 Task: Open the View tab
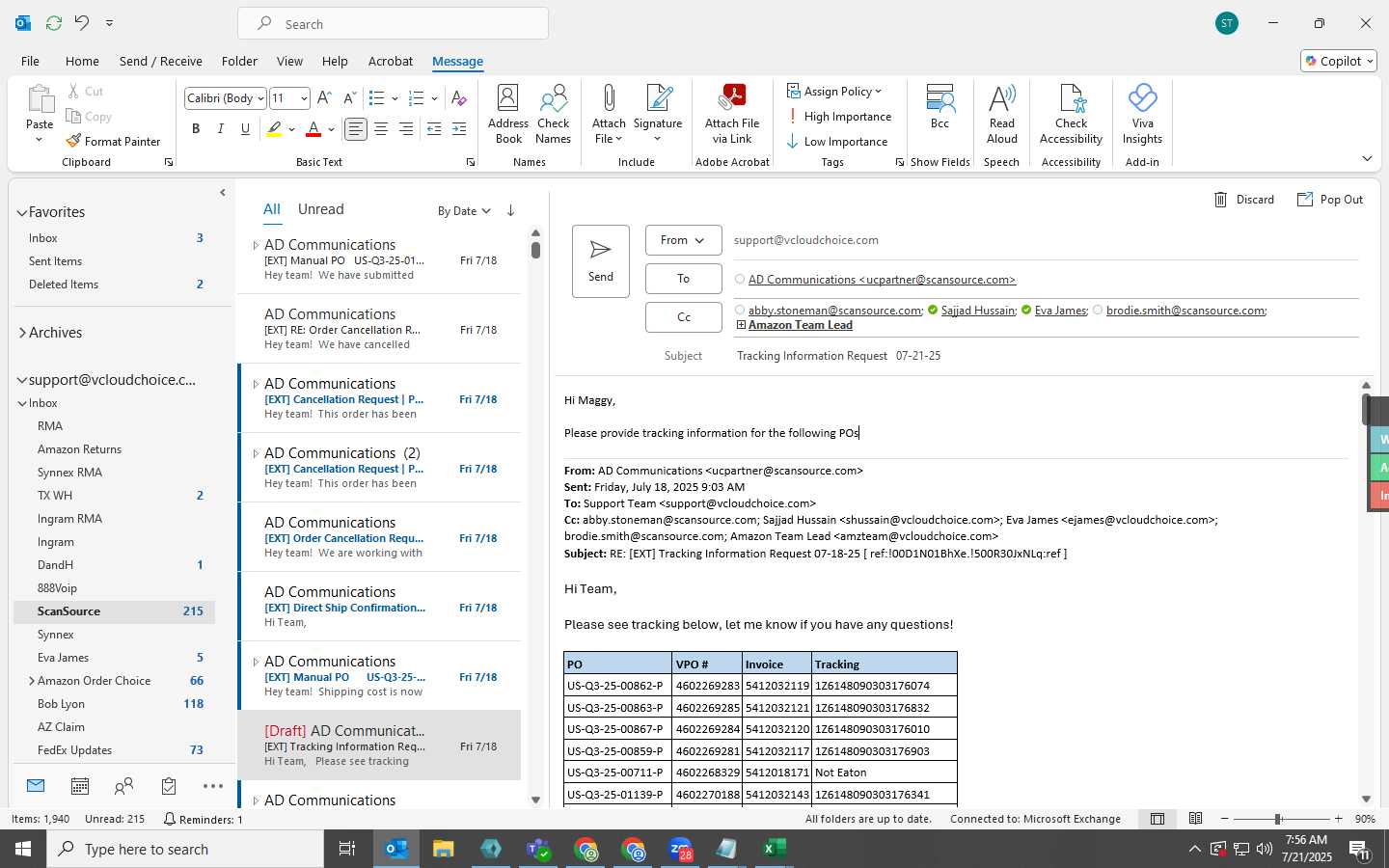pos(289,61)
